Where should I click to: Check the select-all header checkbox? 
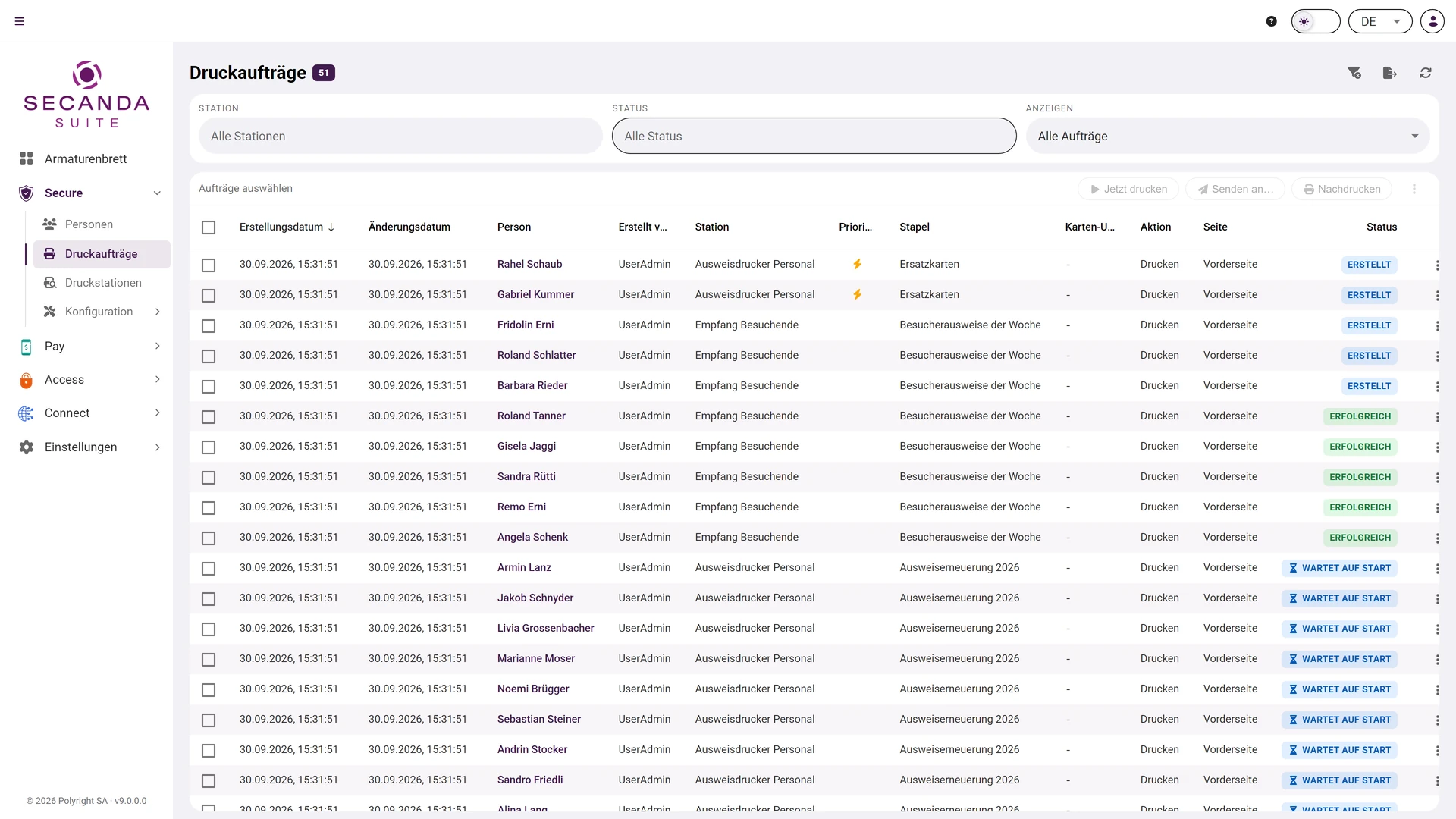209,227
